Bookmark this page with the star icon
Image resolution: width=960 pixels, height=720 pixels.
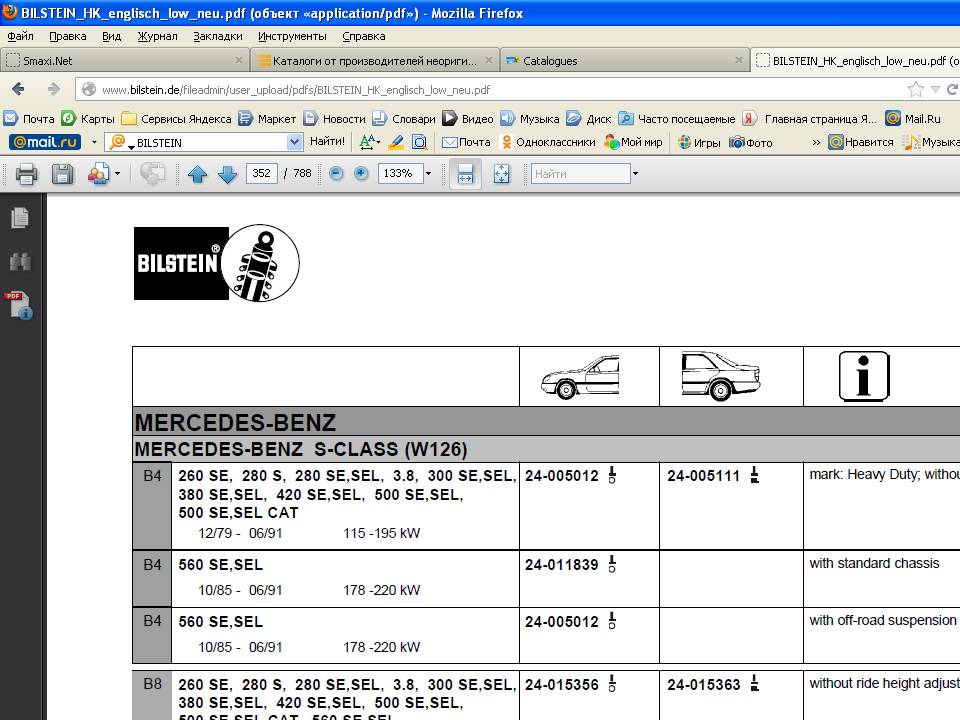point(915,89)
